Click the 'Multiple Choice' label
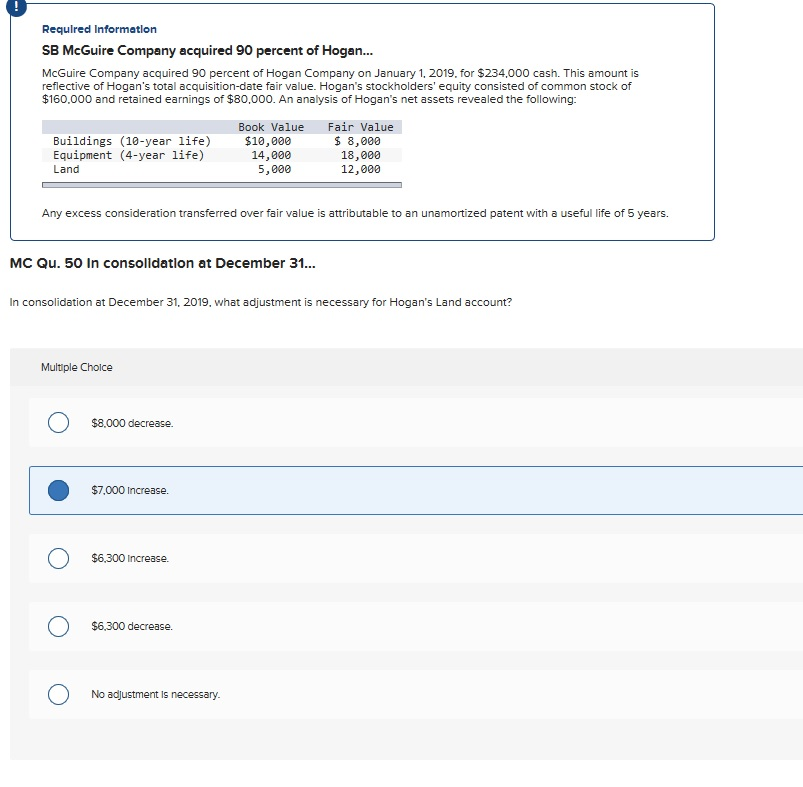803x787 pixels. [77, 367]
